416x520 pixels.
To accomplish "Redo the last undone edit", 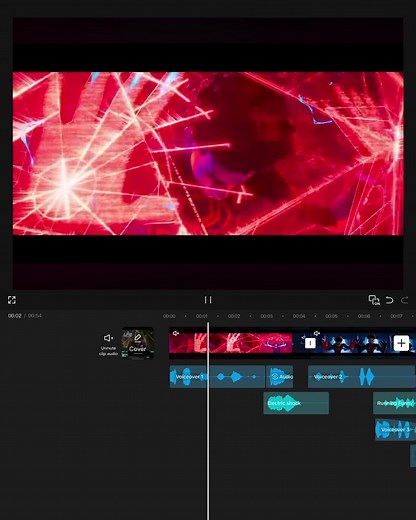I will click(404, 300).
